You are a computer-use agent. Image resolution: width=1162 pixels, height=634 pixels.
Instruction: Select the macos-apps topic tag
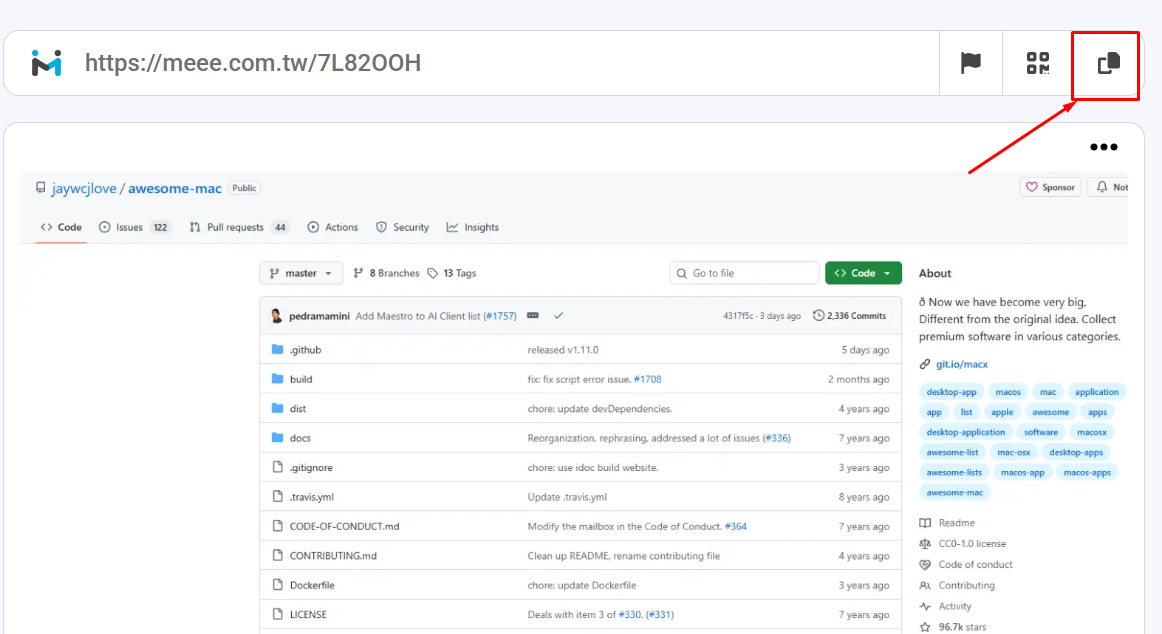click(x=1086, y=472)
